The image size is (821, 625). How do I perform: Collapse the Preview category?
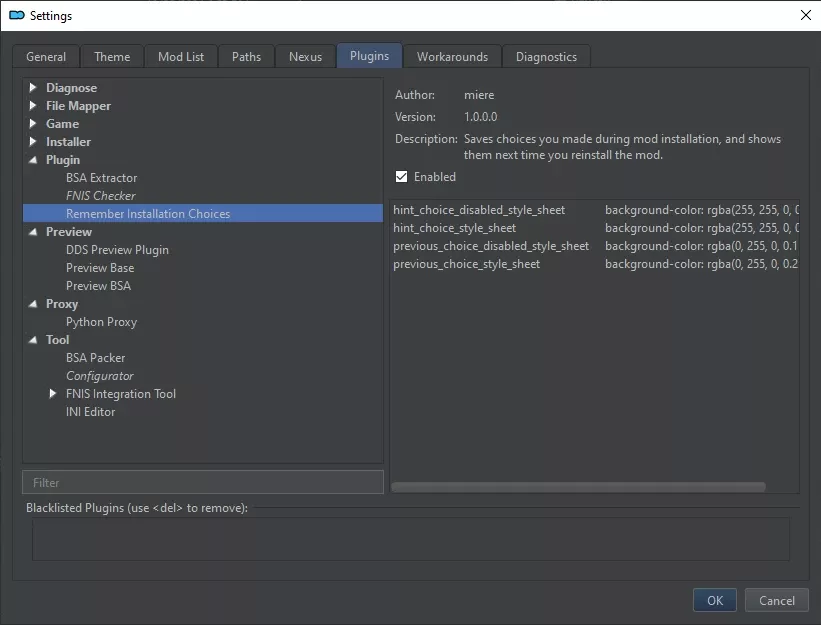pyautogui.click(x=32, y=231)
